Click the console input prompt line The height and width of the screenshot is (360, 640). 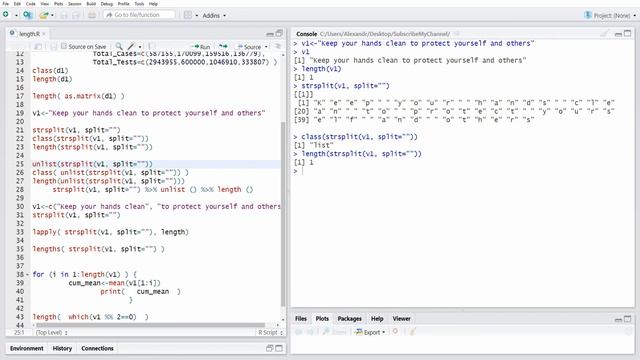pyautogui.click(x=462, y=171)
